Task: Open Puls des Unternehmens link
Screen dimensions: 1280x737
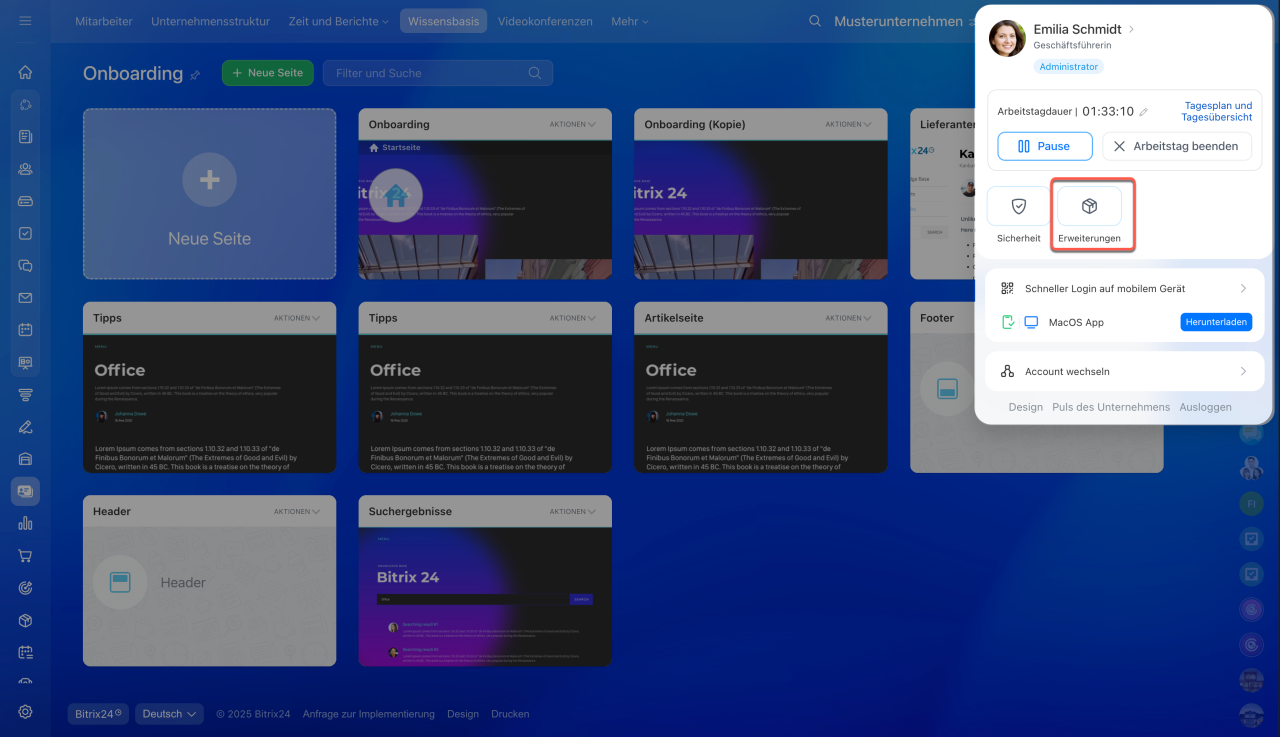Action: 1111,407
